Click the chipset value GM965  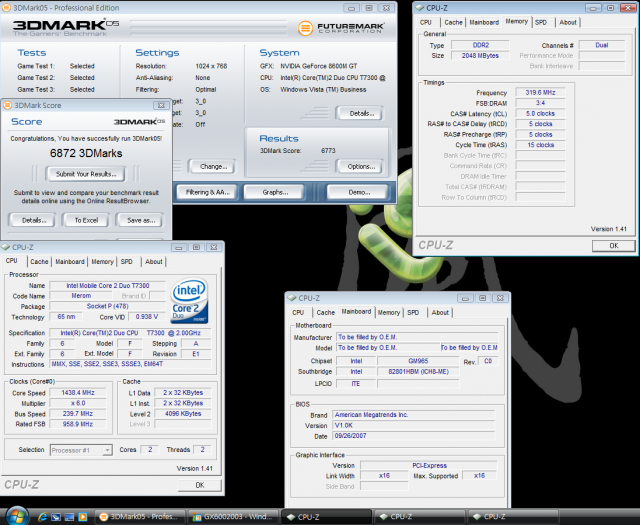point(418,361)
